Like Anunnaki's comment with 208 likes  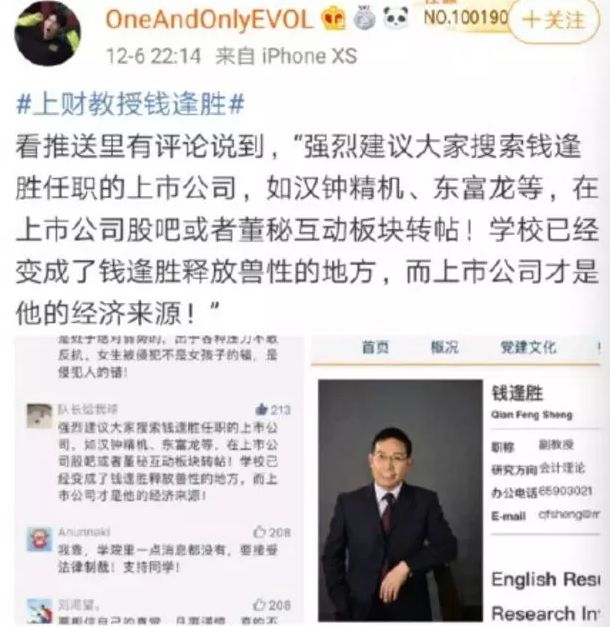pos(260,532)
